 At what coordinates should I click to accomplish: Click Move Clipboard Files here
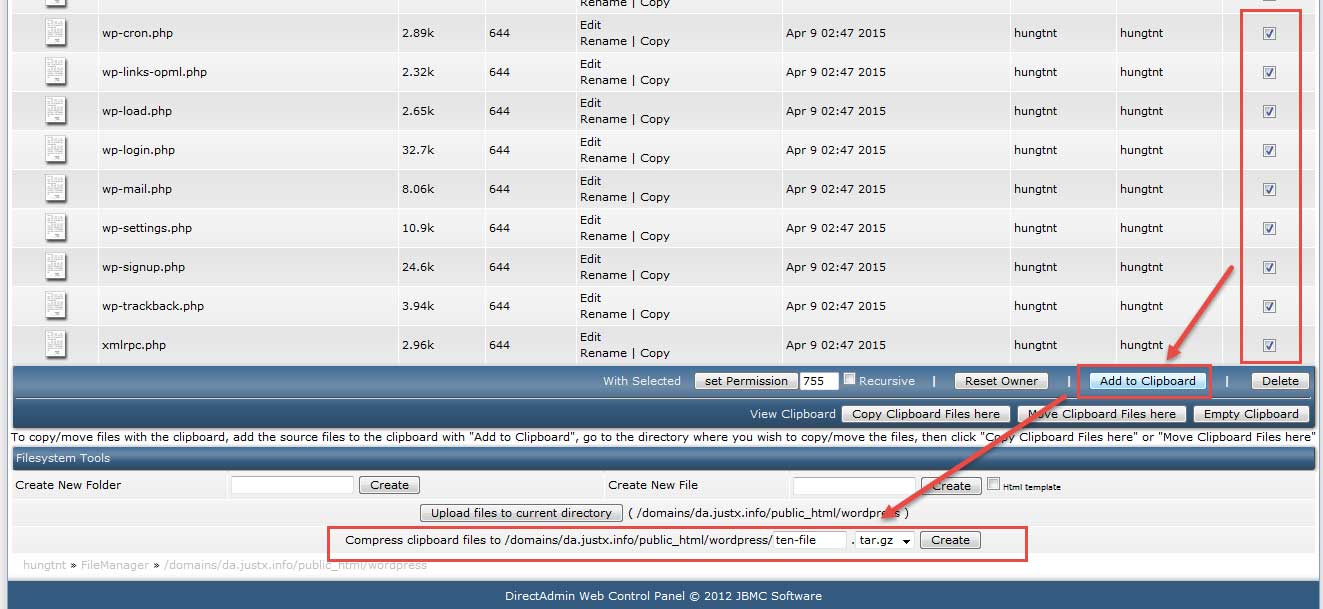click(x=1102, y=414)
